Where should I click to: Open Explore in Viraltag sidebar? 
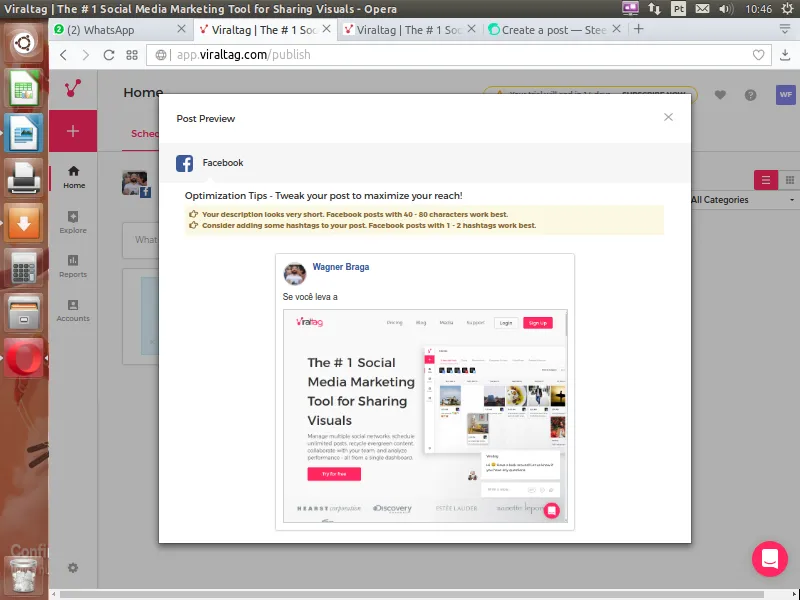73,222
